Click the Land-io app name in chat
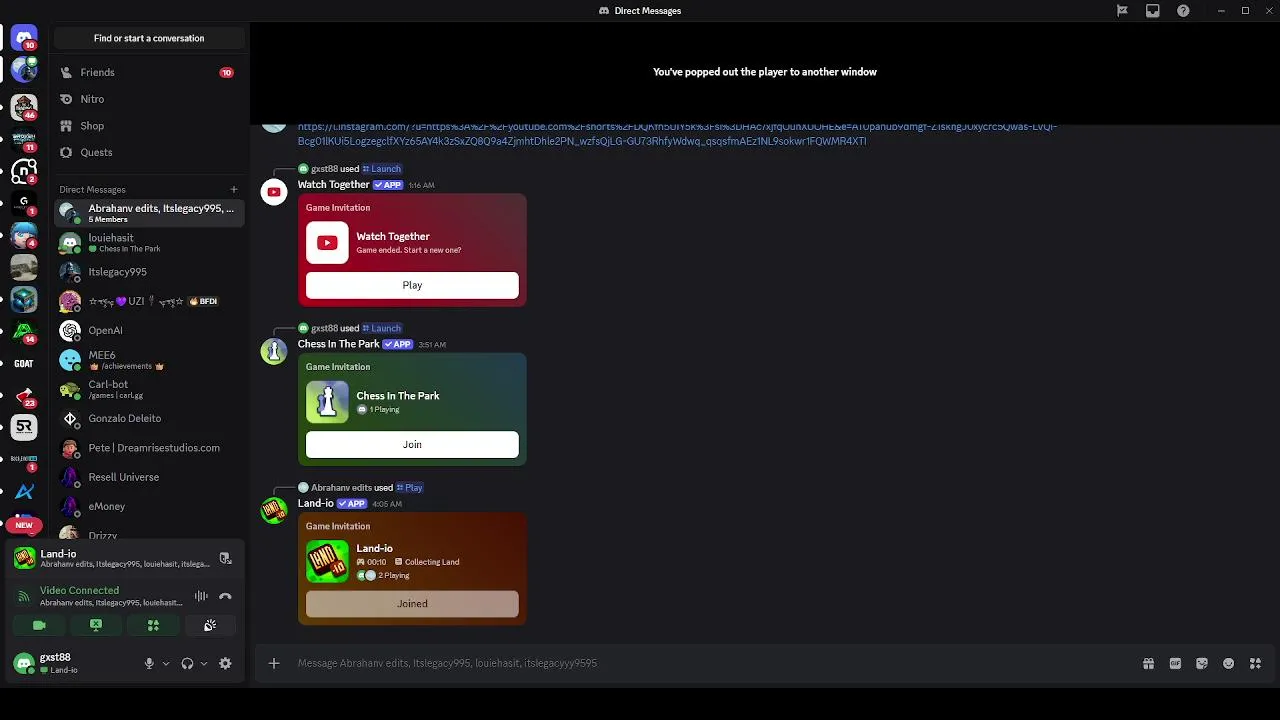Screen dimensions: 1280x720 [315, 503]
